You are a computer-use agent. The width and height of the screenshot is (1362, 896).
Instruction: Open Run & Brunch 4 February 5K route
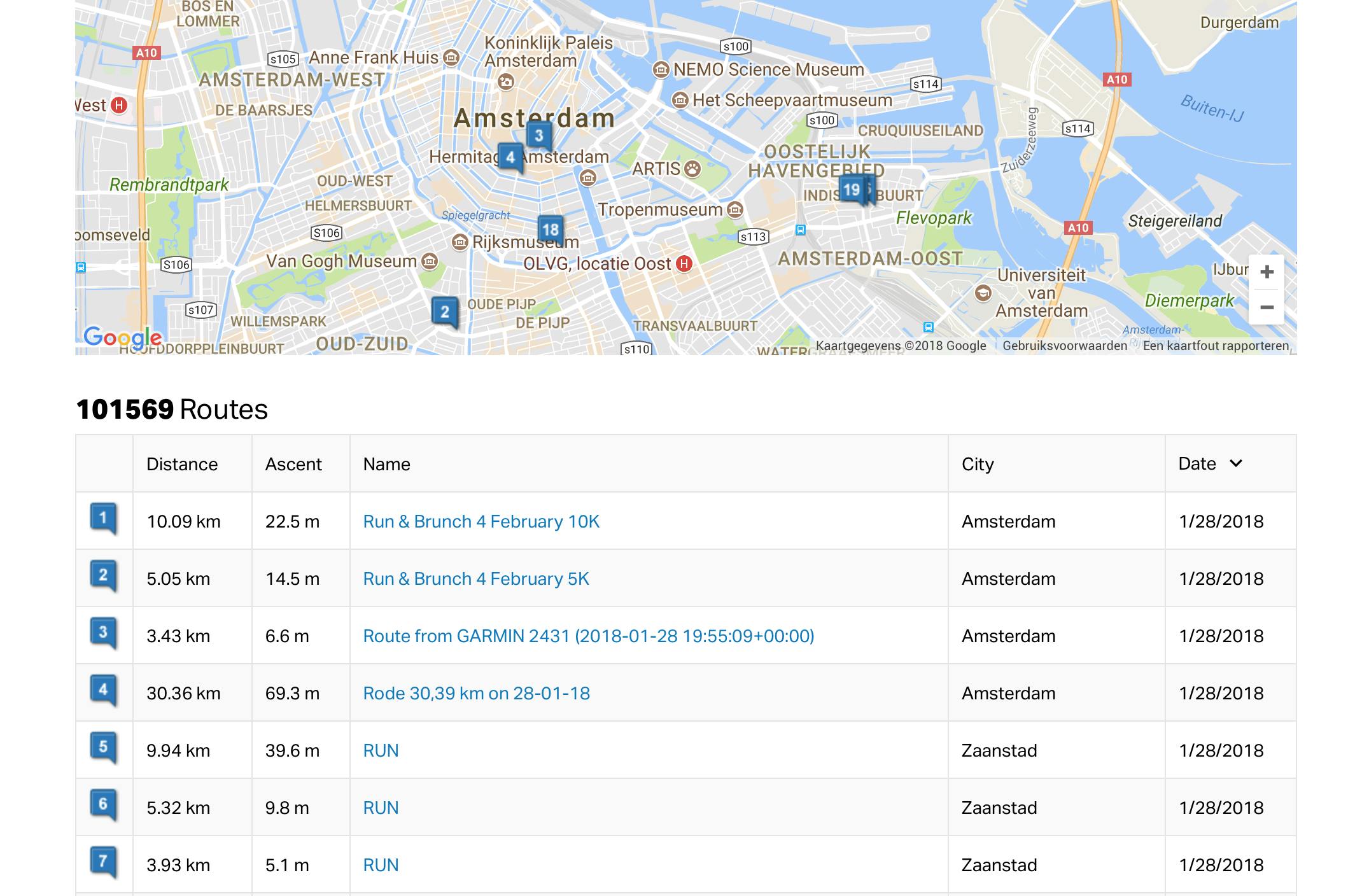click(x=476, y=578)
